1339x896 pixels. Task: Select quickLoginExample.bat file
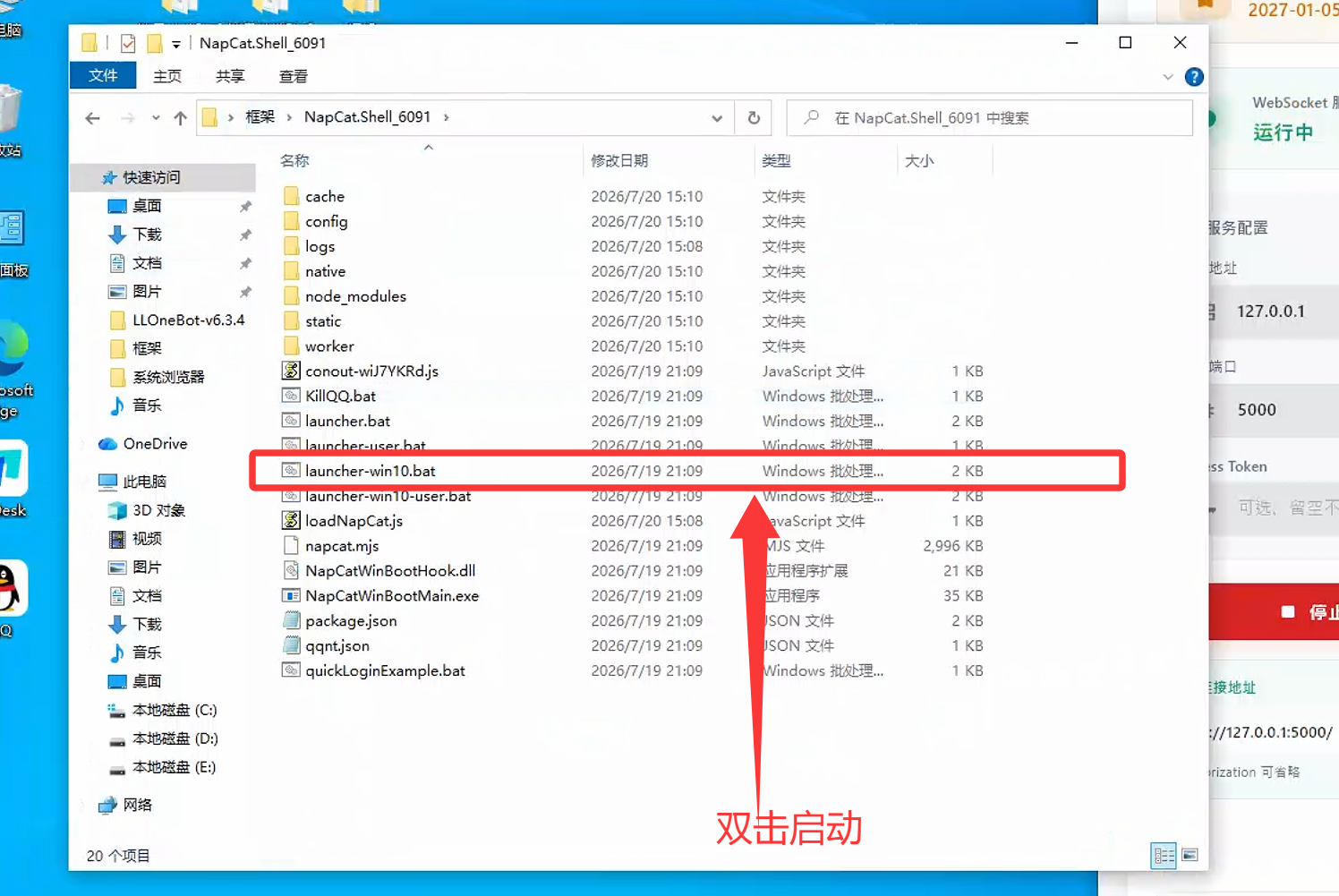coord(385,671)
